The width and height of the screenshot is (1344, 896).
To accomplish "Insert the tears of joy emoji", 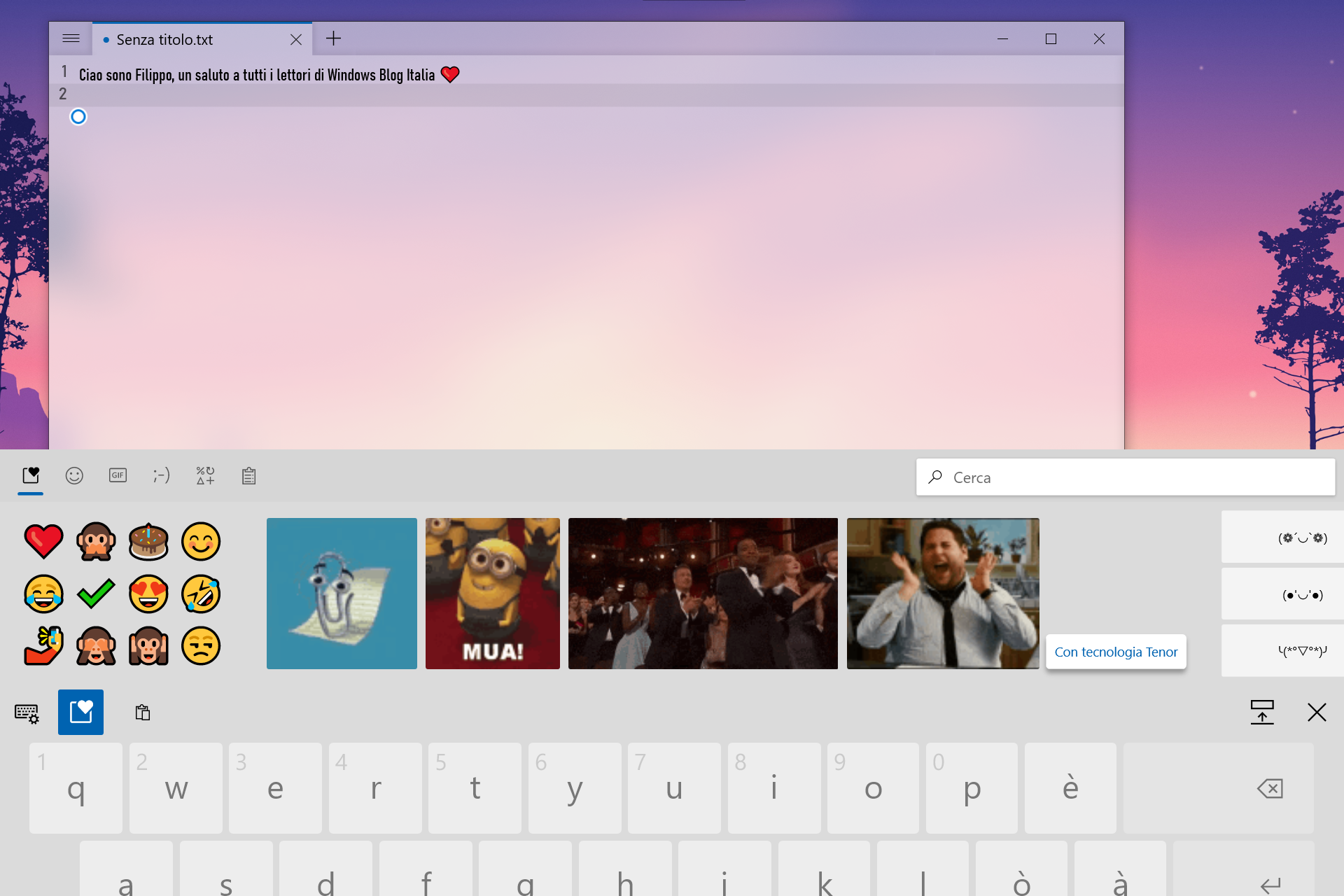I will click(43, 594).
